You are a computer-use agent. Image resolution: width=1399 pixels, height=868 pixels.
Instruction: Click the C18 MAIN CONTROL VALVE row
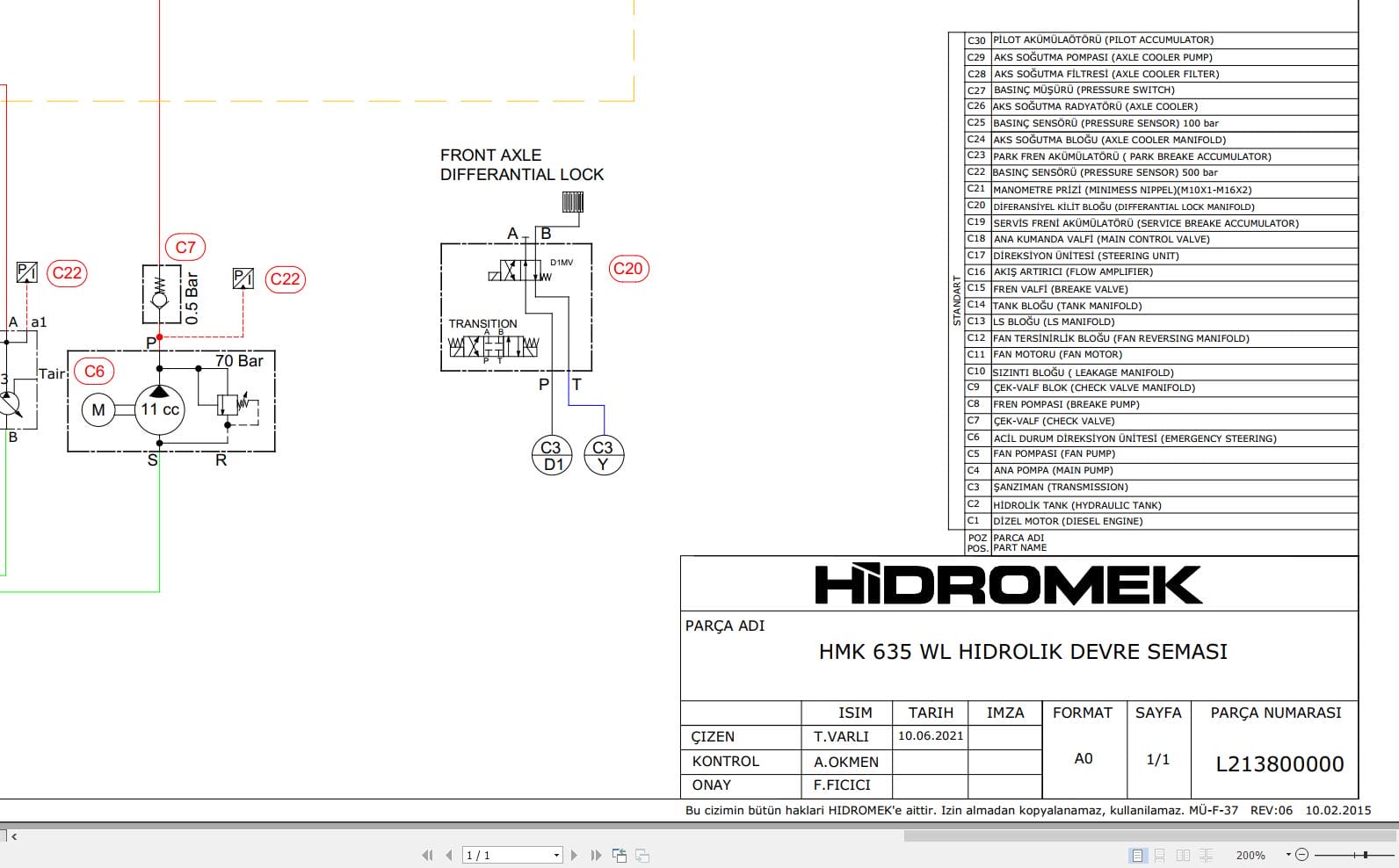tap(1162, 239)
